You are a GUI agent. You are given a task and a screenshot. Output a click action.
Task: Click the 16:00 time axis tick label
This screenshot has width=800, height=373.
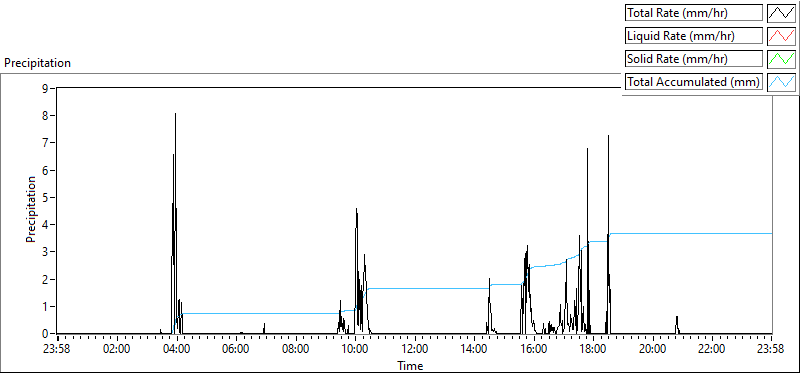coord(534,350)
